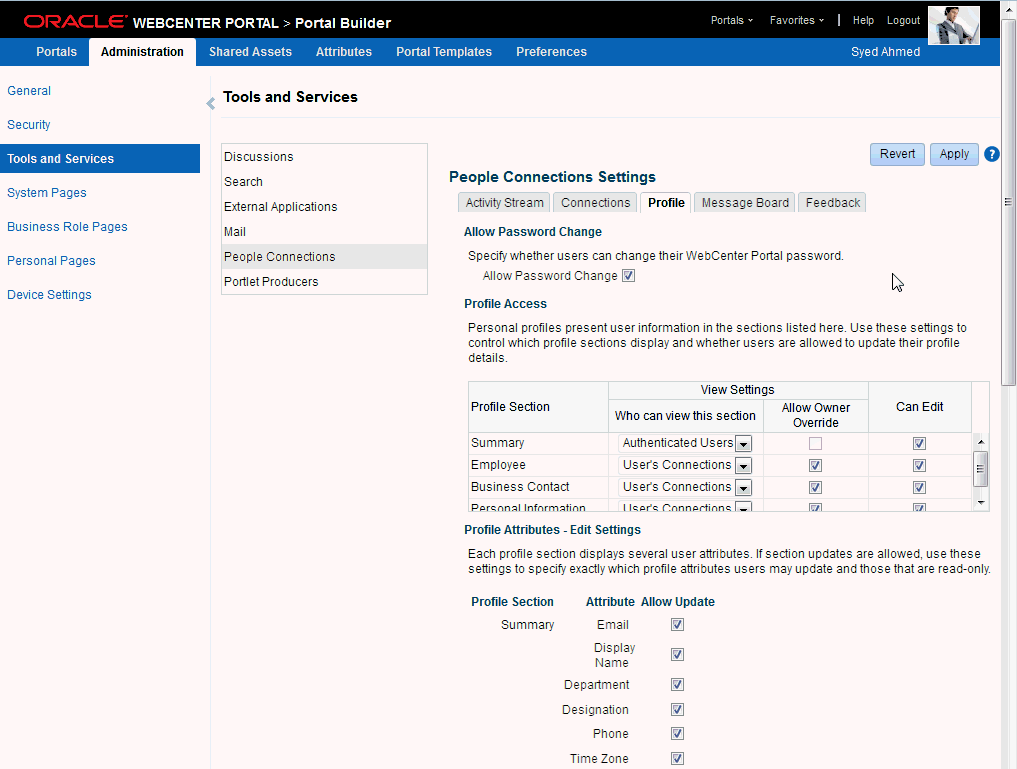The height and width of the screenshot is (769, 1017).
Task: Click the Revert button
Action: point(897,154)
